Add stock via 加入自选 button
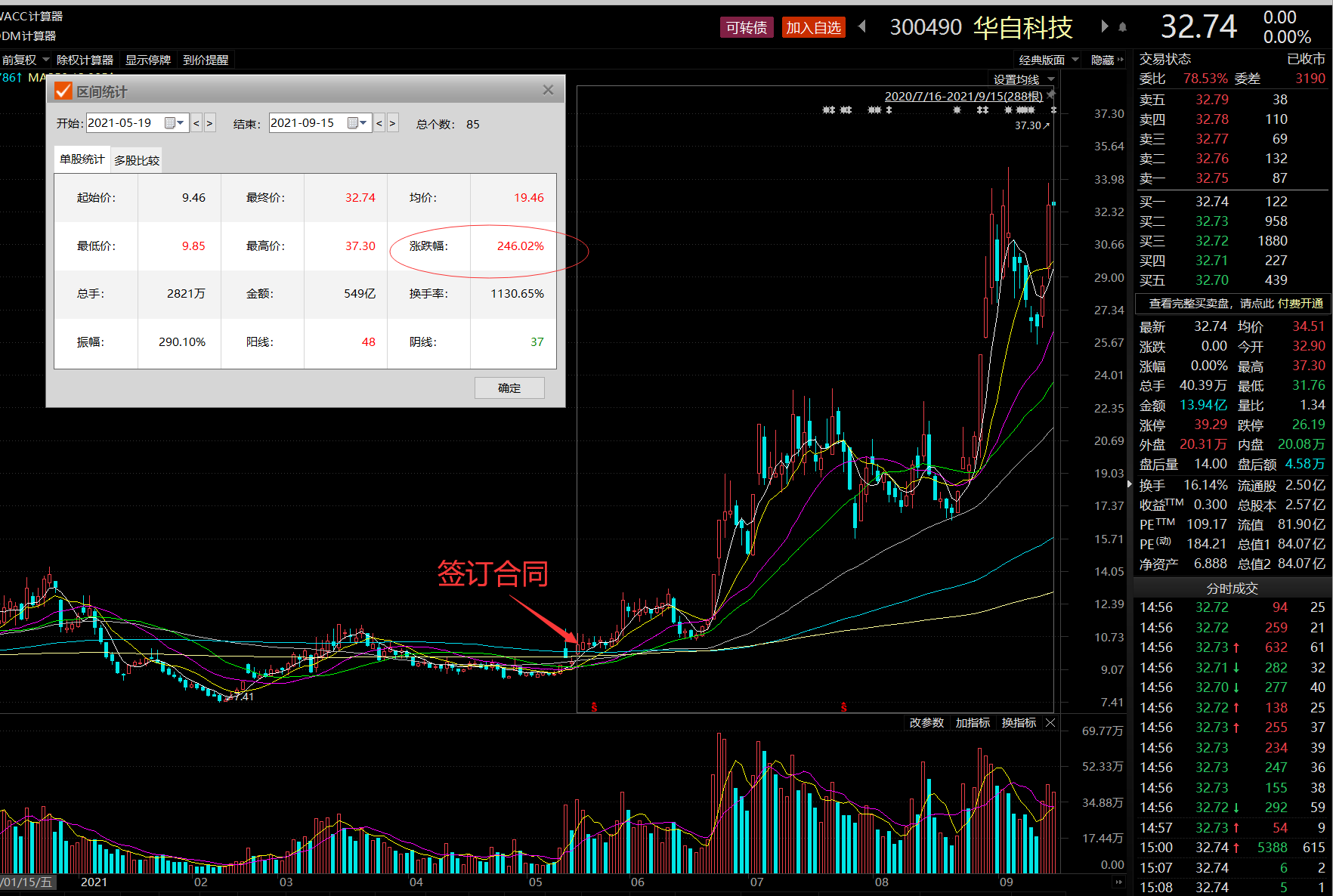 coord(814,28)
